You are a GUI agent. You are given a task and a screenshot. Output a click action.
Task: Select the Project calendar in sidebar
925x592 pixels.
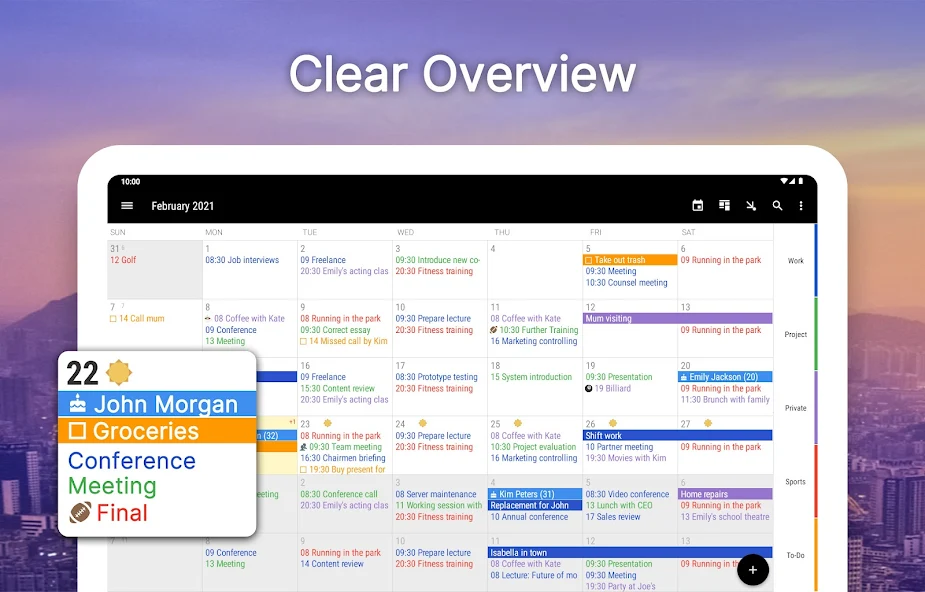[795, 334]
